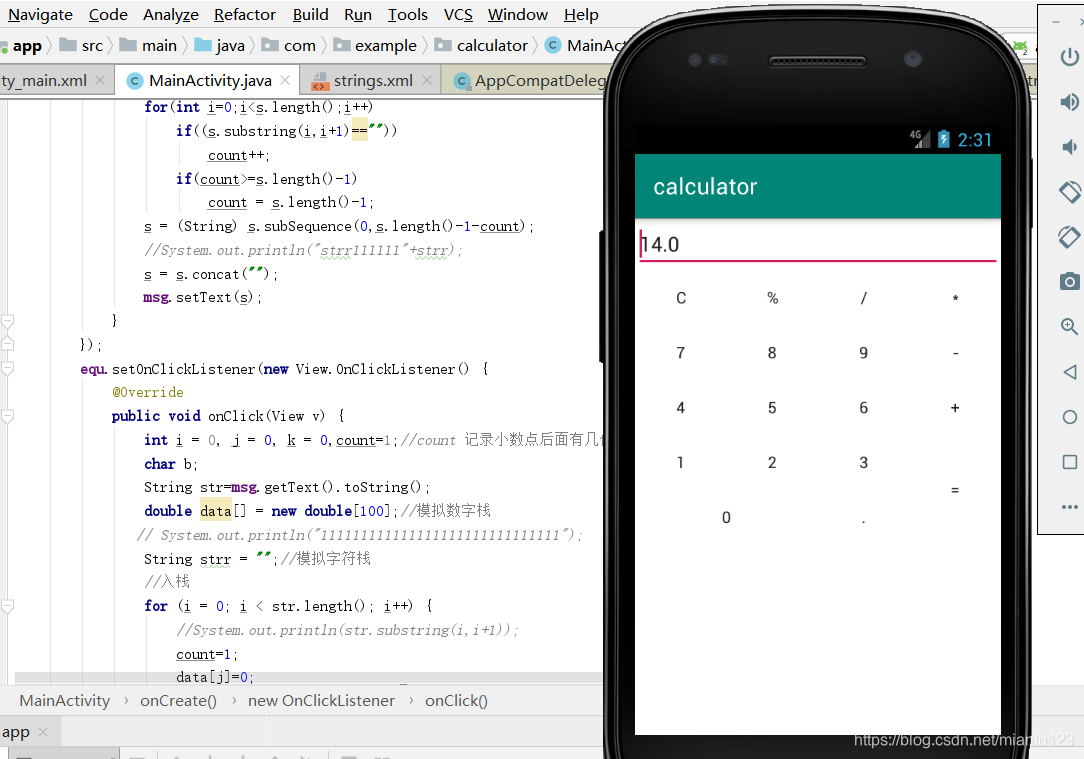Collapse the onClick method fold marker
This screenshot has height=759, width=1084.
(x=8, y=416)
